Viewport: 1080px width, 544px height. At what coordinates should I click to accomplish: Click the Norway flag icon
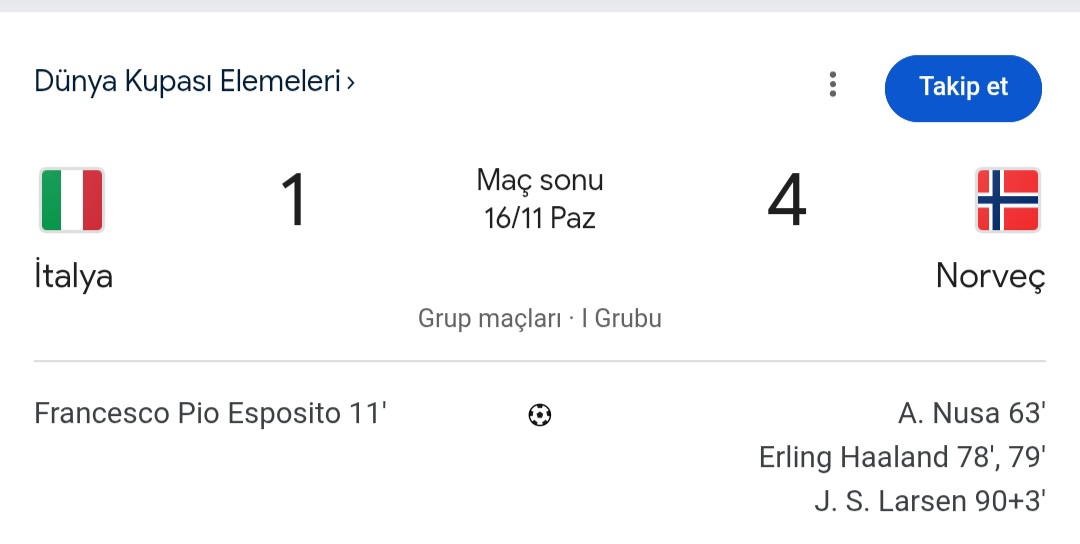coord(1007,200)
